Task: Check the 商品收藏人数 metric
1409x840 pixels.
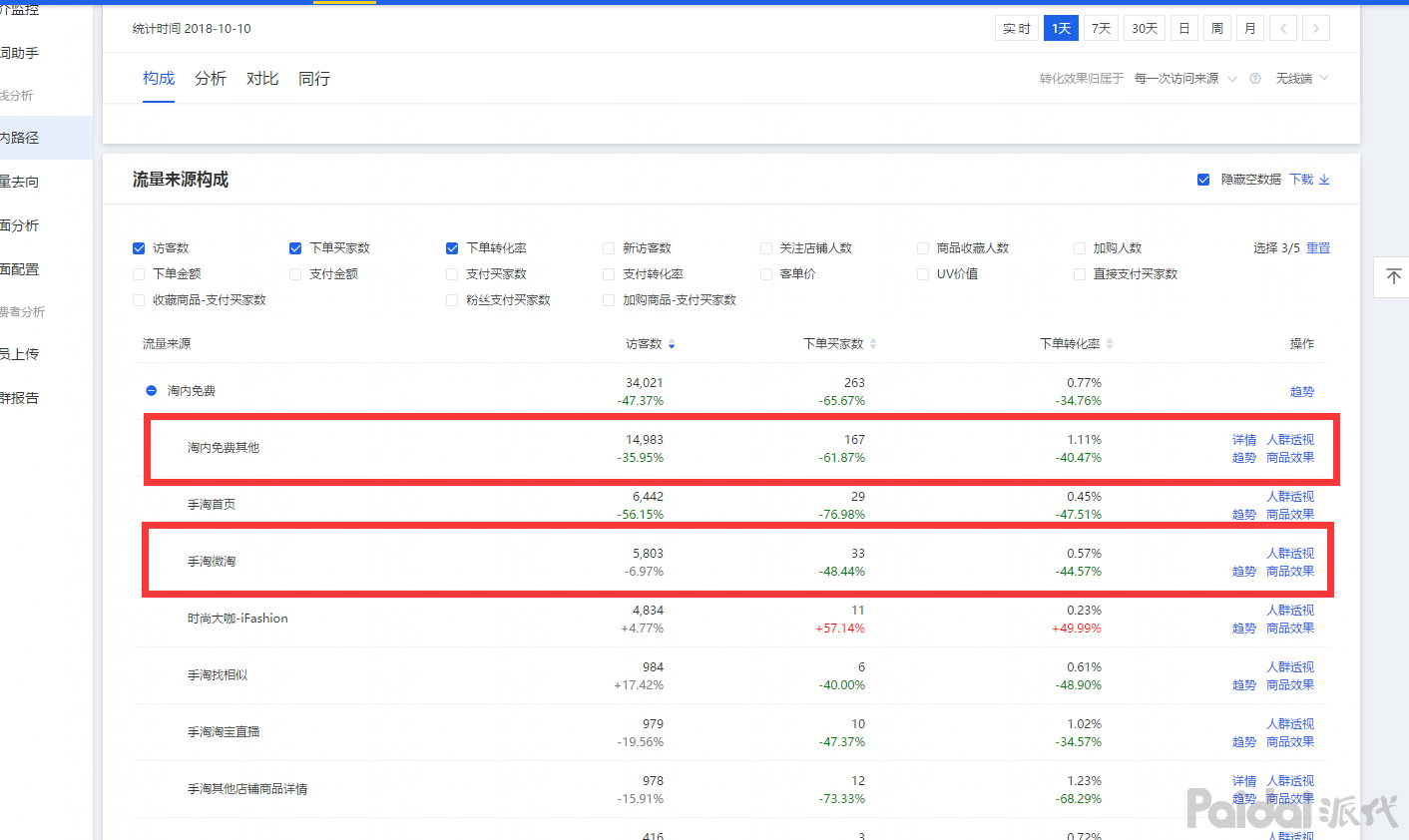Action: click(x=923, y=248)
